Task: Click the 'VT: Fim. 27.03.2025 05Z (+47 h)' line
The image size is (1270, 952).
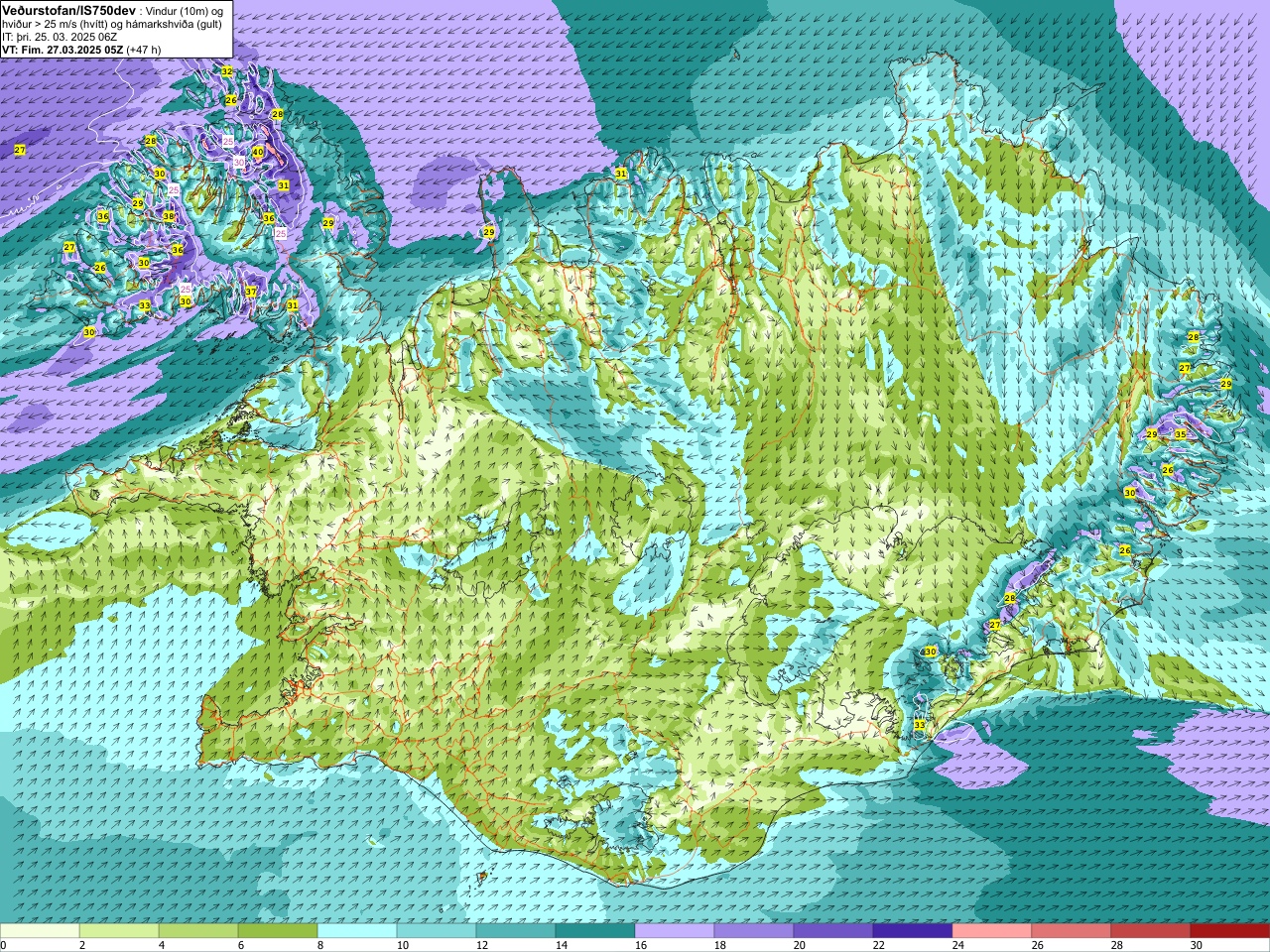Action: pos(81,49)
